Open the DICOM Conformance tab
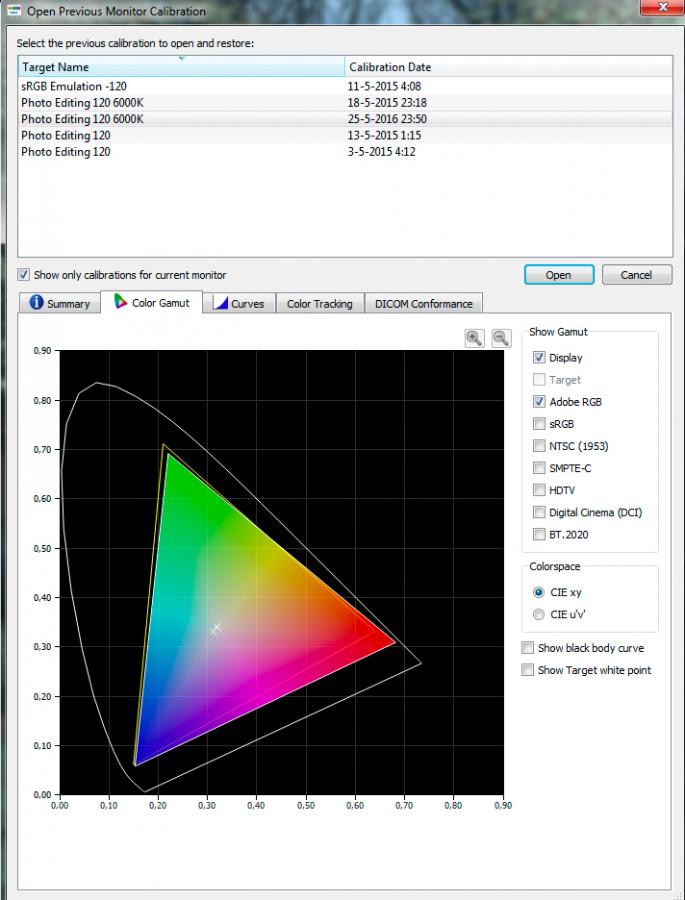 point(424,304)
